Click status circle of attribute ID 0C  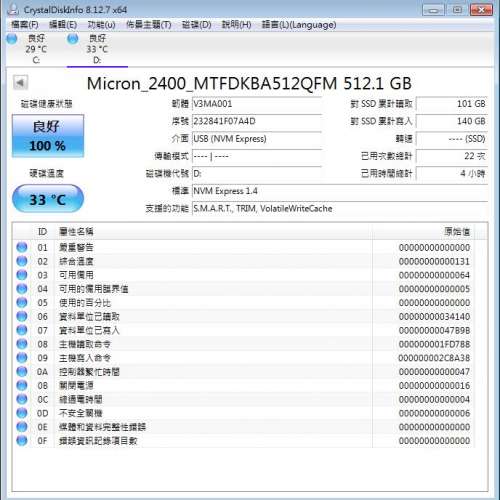coord(22,399)
